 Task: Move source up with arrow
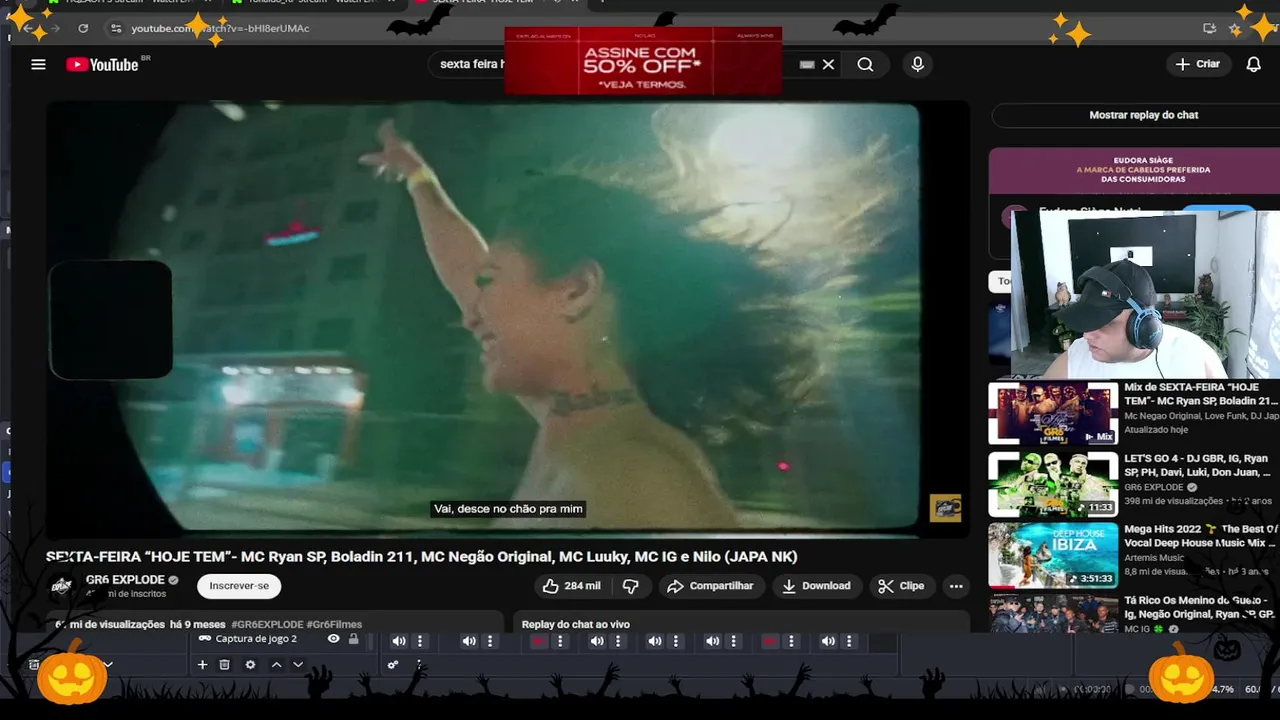tap(276, 664)
